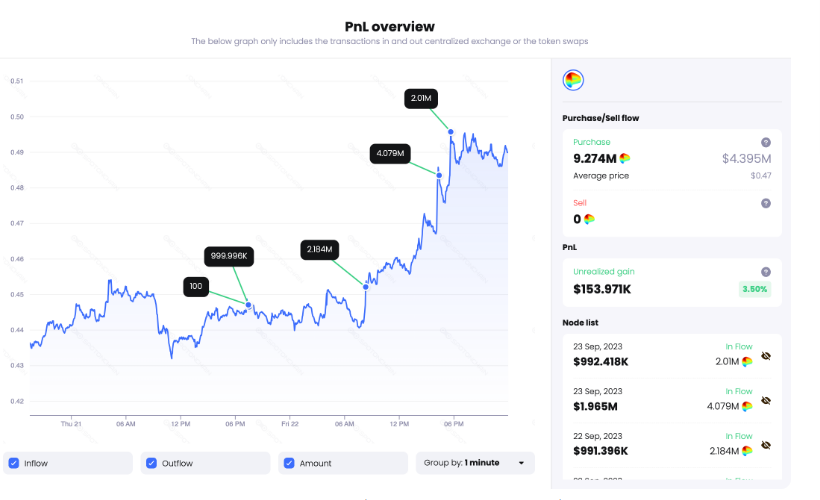Hide the $992.418K node via the eye icon

pyautogui.click(x=766, y=356)
